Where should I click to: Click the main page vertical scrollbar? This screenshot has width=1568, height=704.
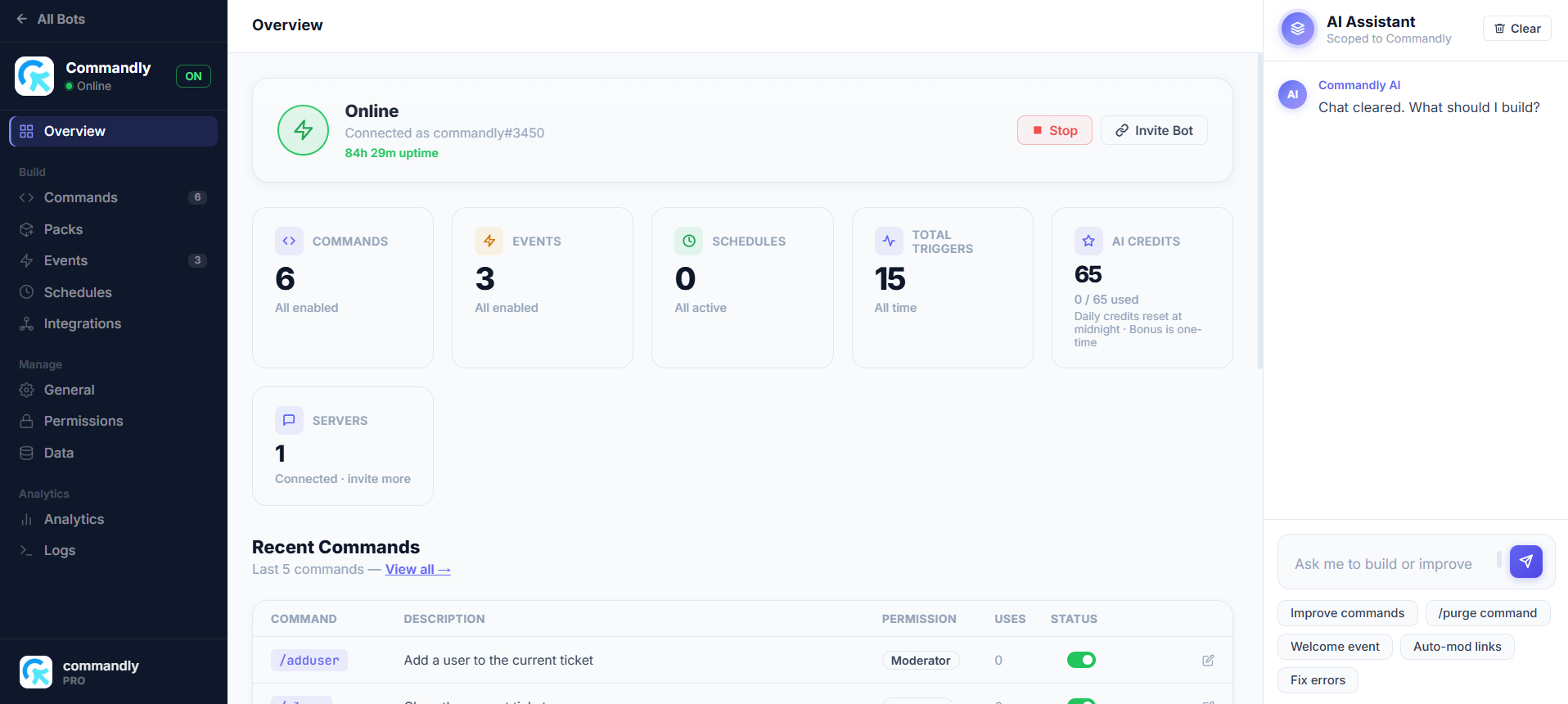pos(1259,211)
